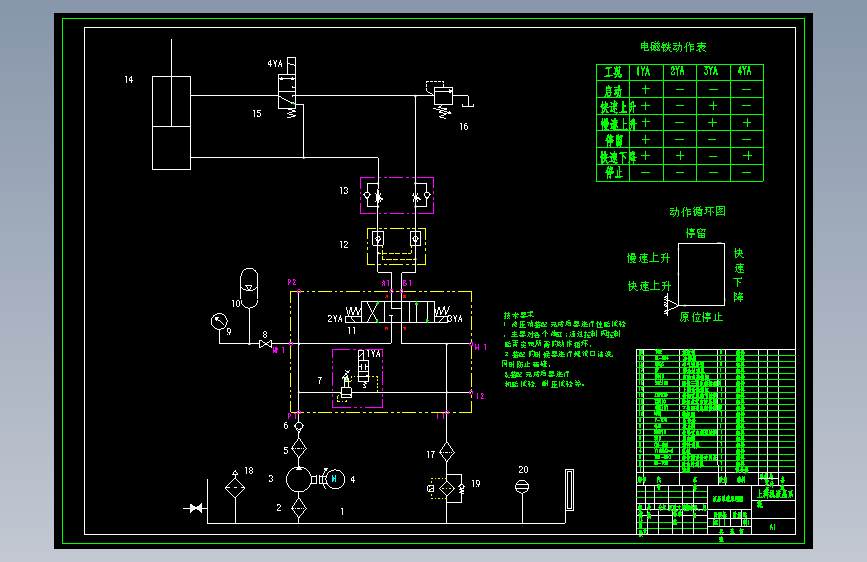Screen dimensions: 867x562
Task: Click the motor M symbol numbered 4
Action: click(x=334, y=479)
